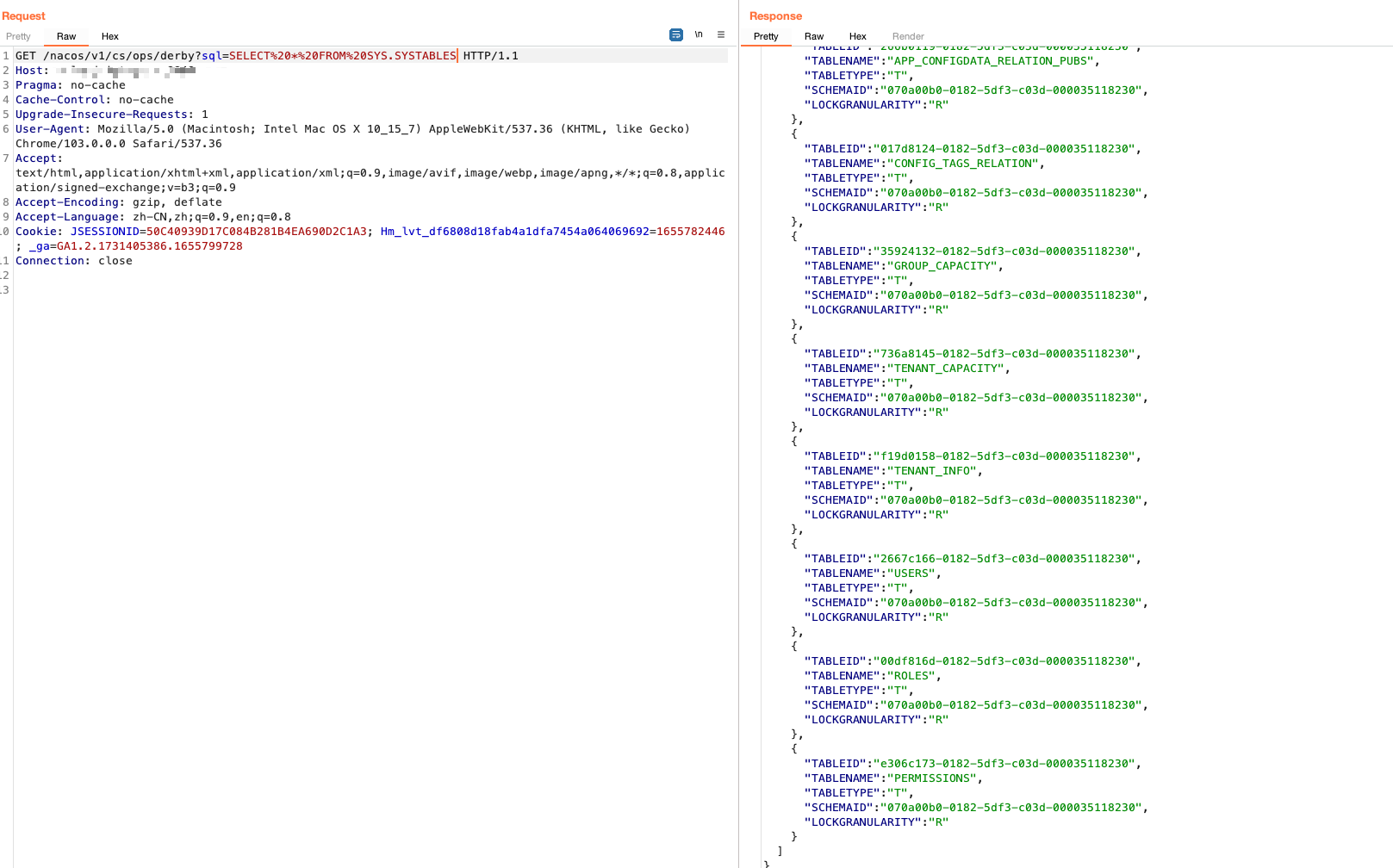Open the Raw tab of the Response
The width and height of the screenshot is (1393, 868).
point(813,36)
